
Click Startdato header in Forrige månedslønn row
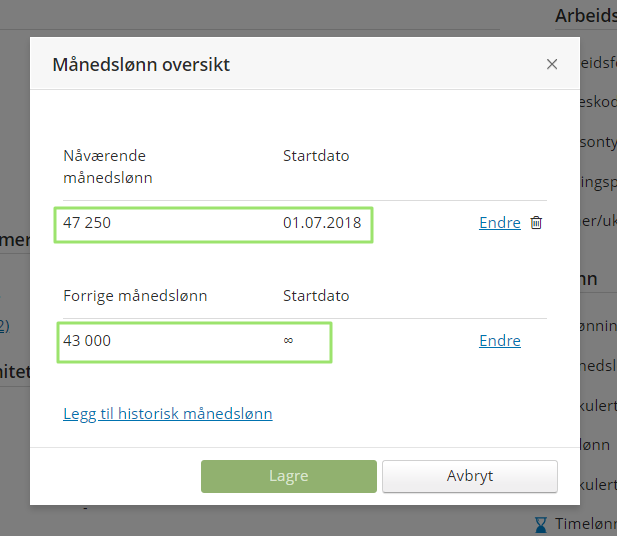pos(316,296)
